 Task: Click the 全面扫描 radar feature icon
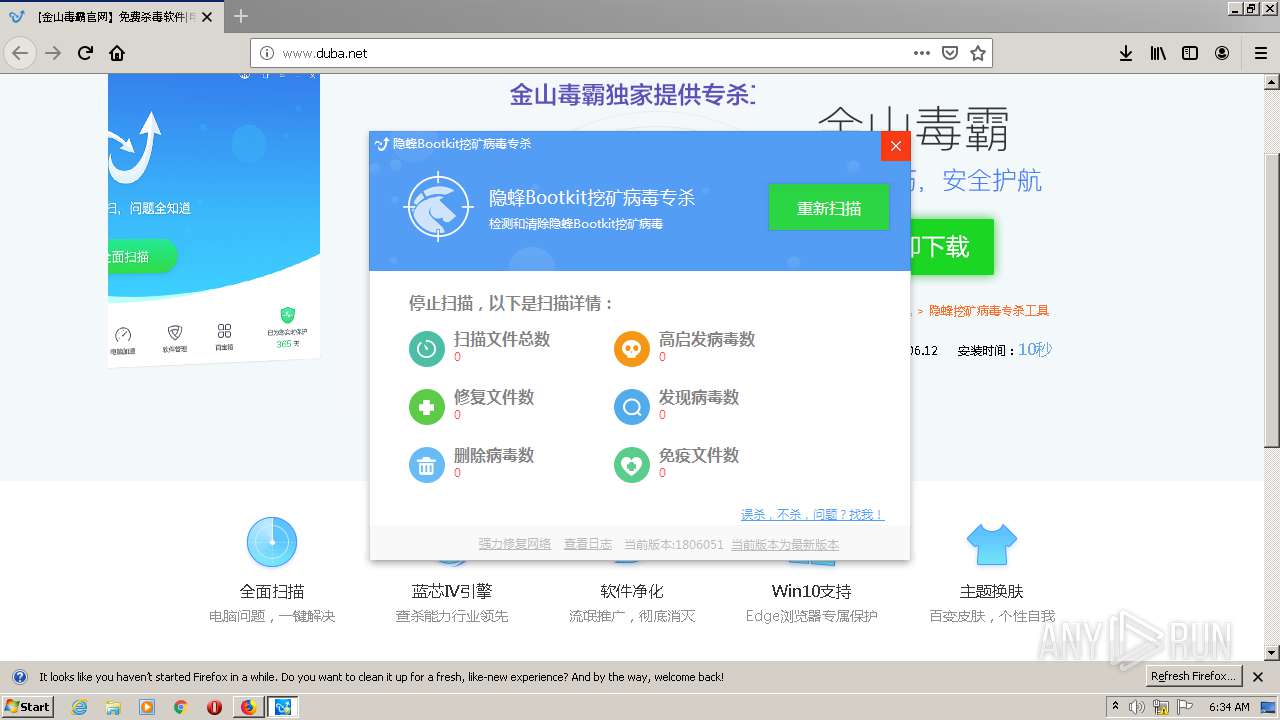coord(272,542)
